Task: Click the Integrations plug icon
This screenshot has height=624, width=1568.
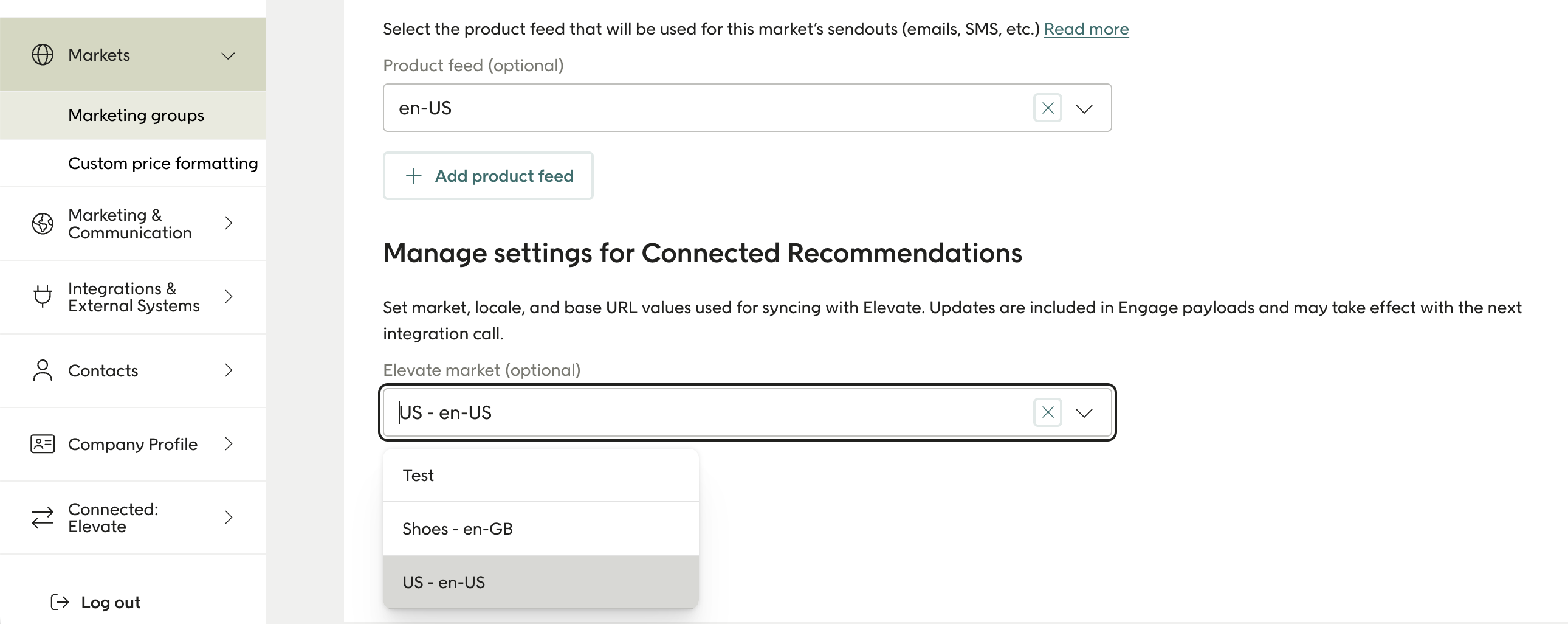Action: coord(42,297)
